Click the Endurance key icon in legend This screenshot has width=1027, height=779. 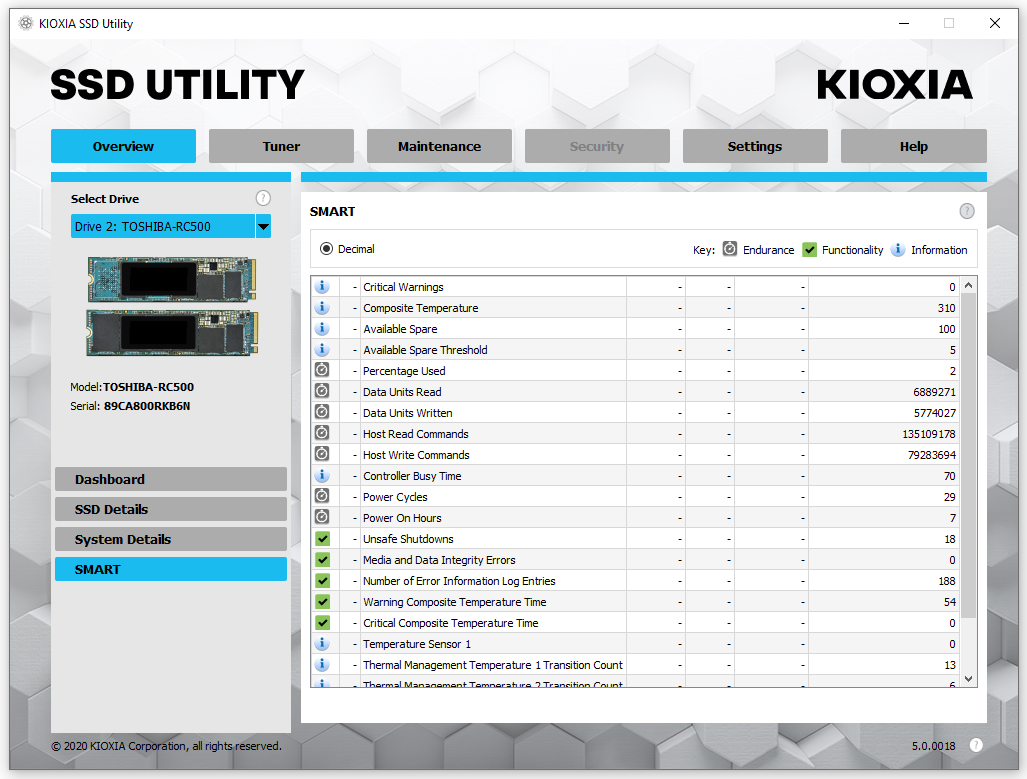tap(730, 249)
